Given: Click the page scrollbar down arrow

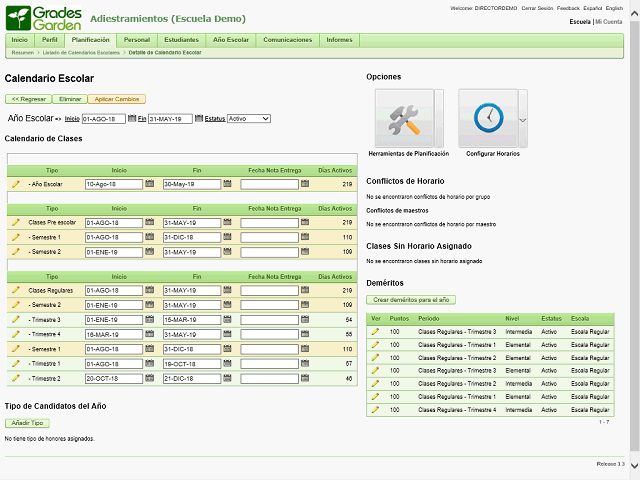Looking at the screenshot, I should pos(634,466).
